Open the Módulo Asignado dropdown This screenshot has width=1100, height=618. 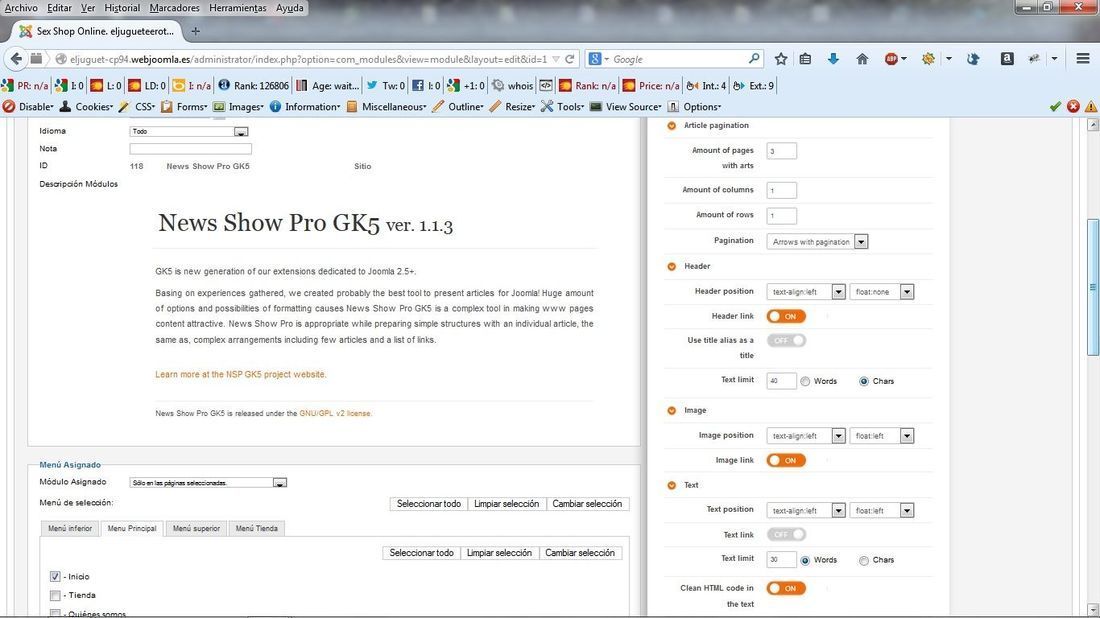coord(208,483)
